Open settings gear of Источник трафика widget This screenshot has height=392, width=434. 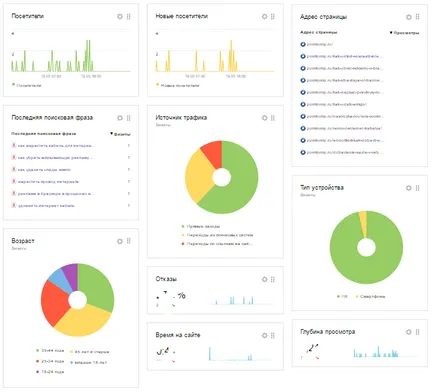click(x=264, y=118)
